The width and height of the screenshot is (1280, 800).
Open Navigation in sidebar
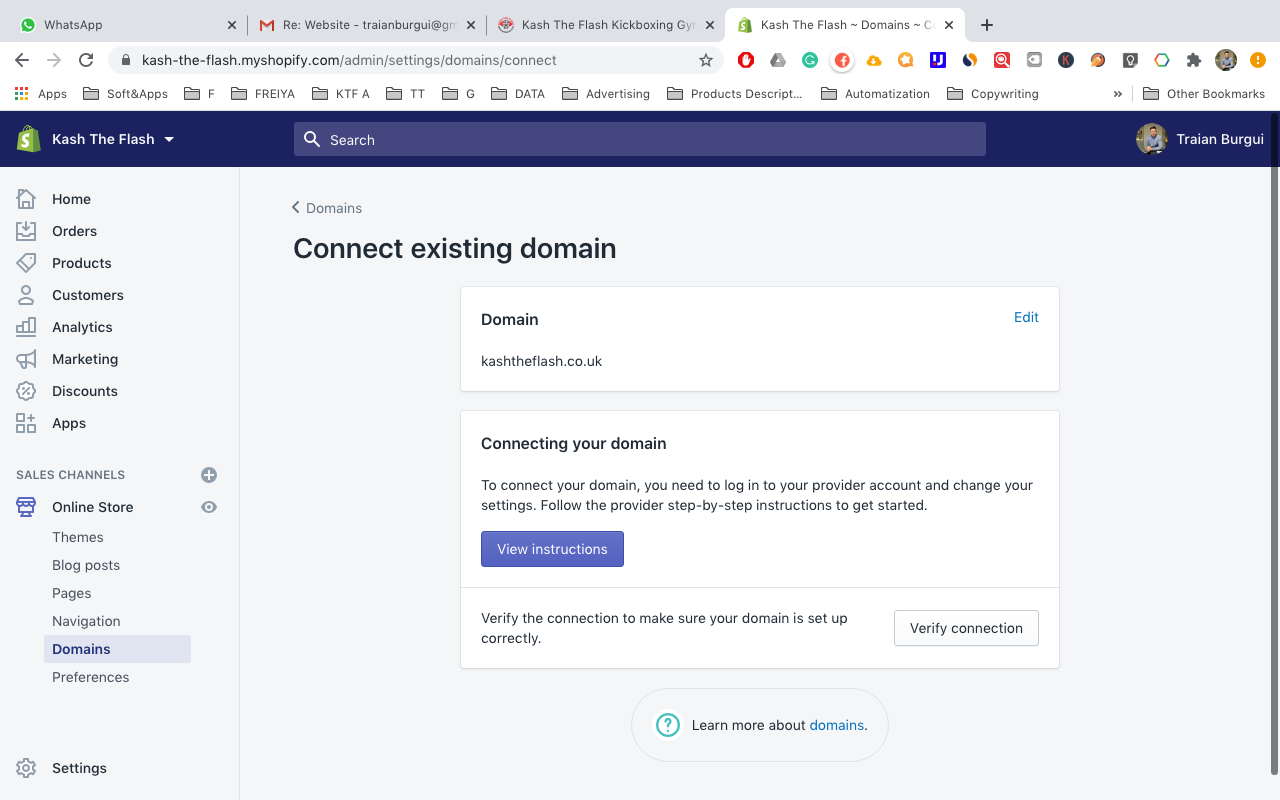point(86,621)
